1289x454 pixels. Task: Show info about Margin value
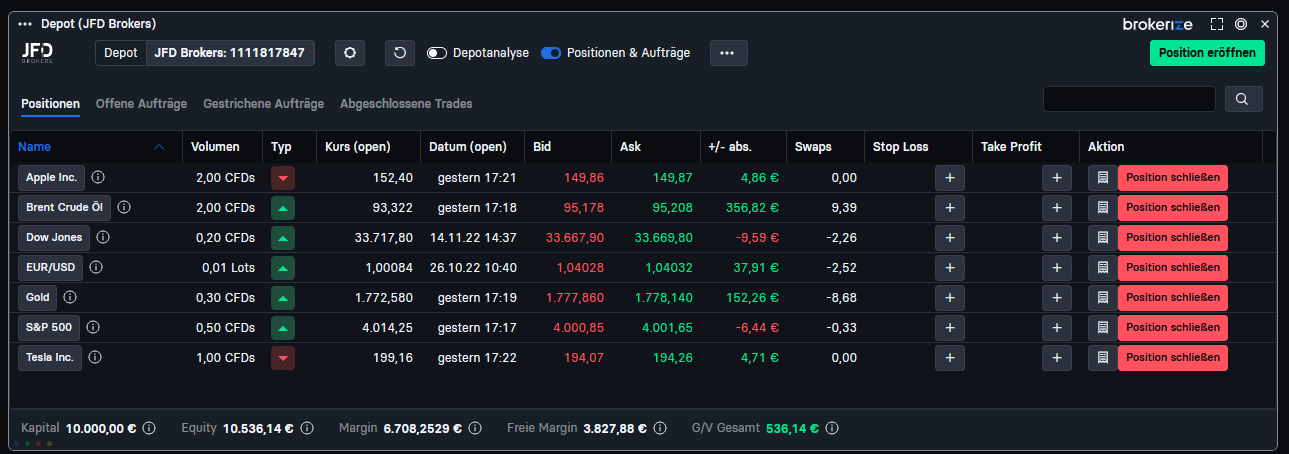[475, 428]
